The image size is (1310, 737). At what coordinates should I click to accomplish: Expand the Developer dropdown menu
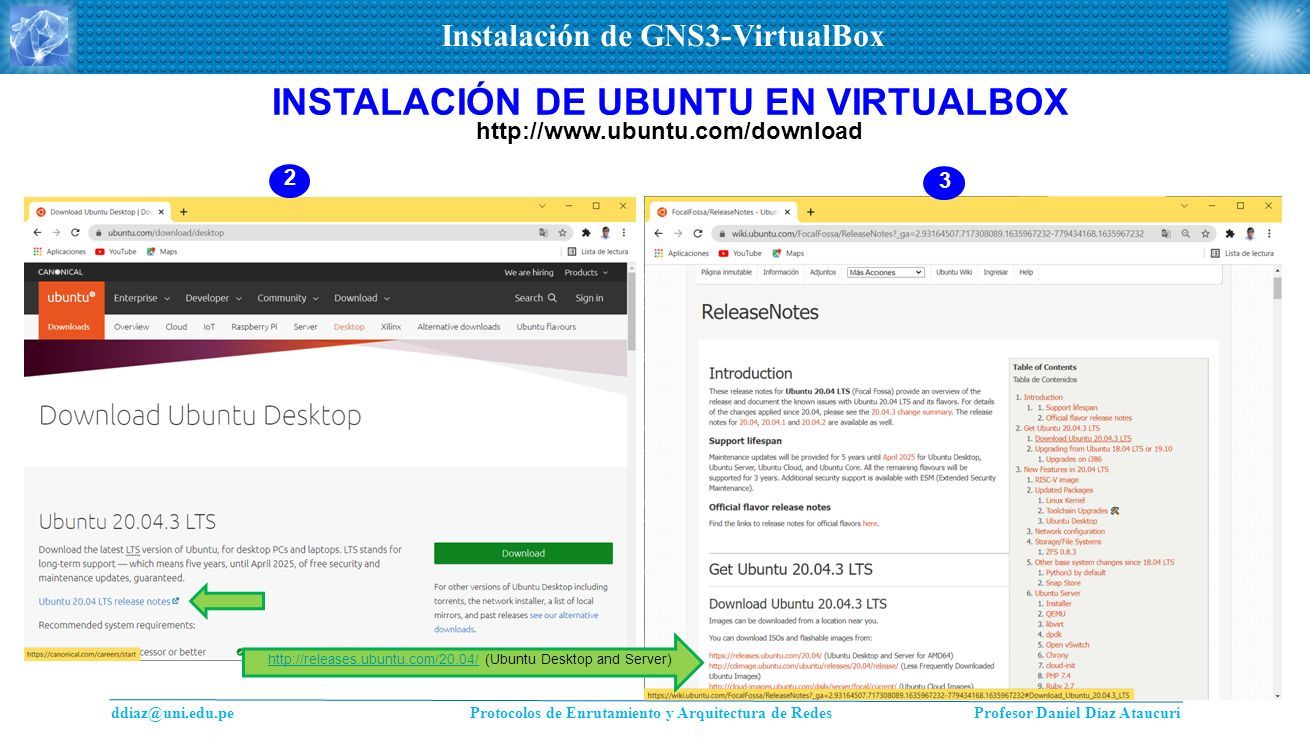[213, 298]
